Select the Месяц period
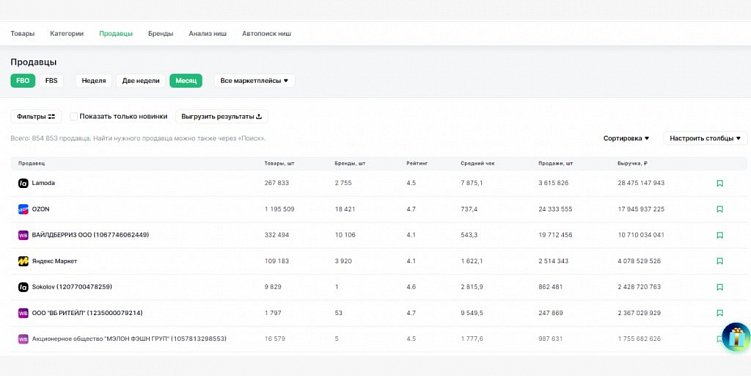The image size is (751, 376). pos(186,80)
